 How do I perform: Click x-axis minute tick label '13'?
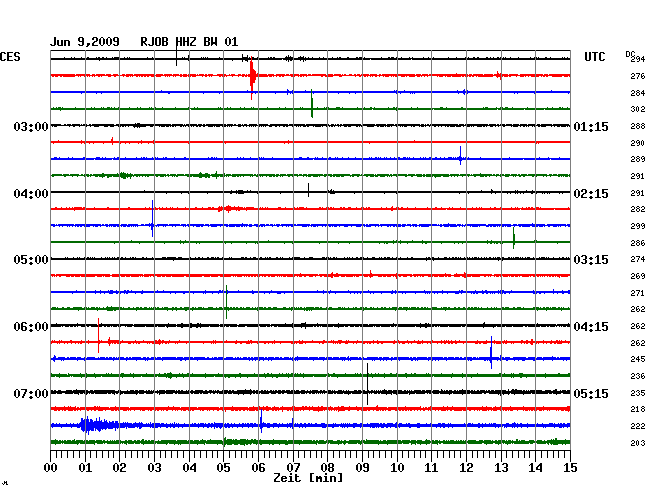501,468
